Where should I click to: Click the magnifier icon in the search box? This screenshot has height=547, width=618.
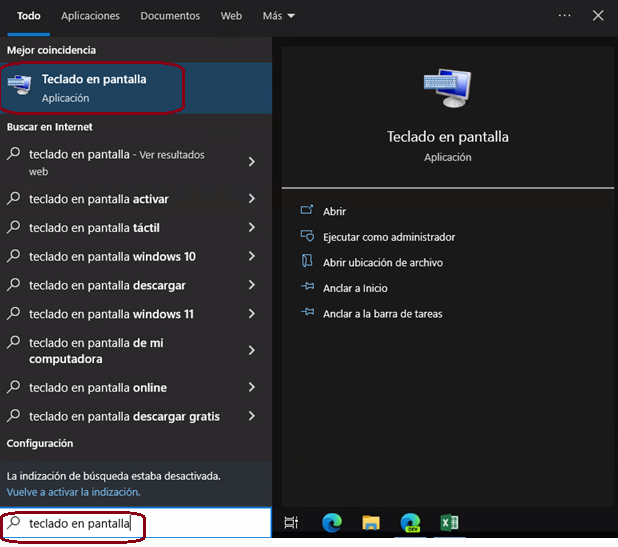[14, 523]
